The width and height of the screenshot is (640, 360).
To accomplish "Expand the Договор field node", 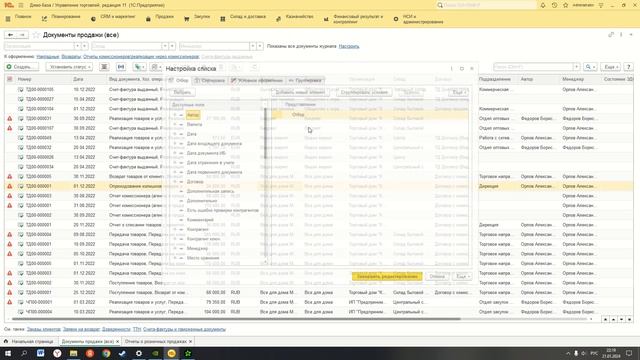I will [175, 182].
